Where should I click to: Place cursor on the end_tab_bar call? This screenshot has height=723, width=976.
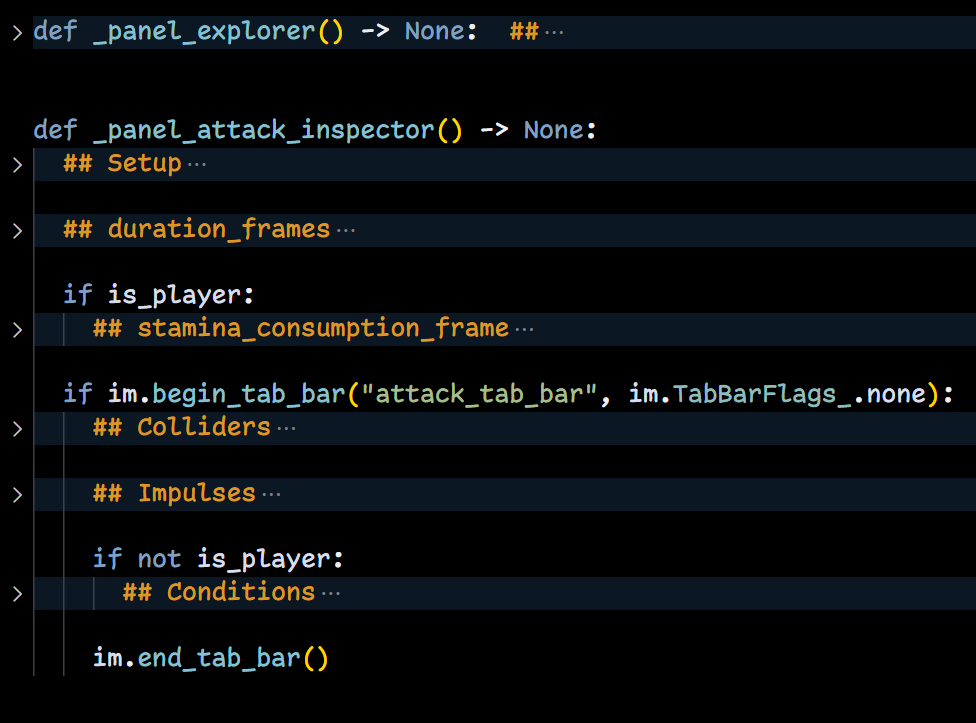tap(219, 659)
